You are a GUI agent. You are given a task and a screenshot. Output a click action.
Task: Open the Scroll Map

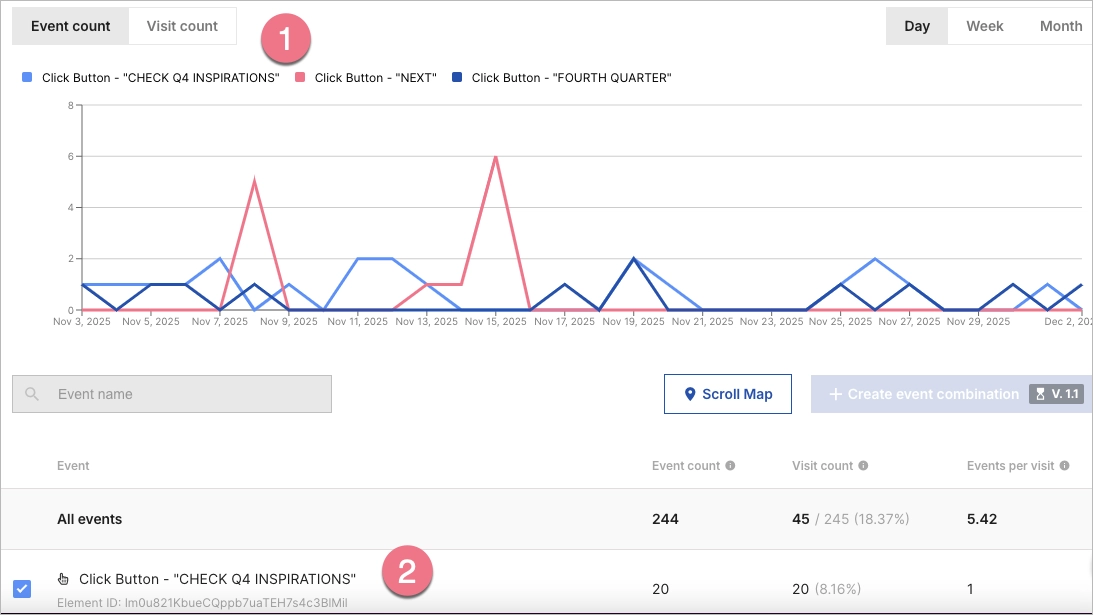pyautogui.click(x=727, y=394)
